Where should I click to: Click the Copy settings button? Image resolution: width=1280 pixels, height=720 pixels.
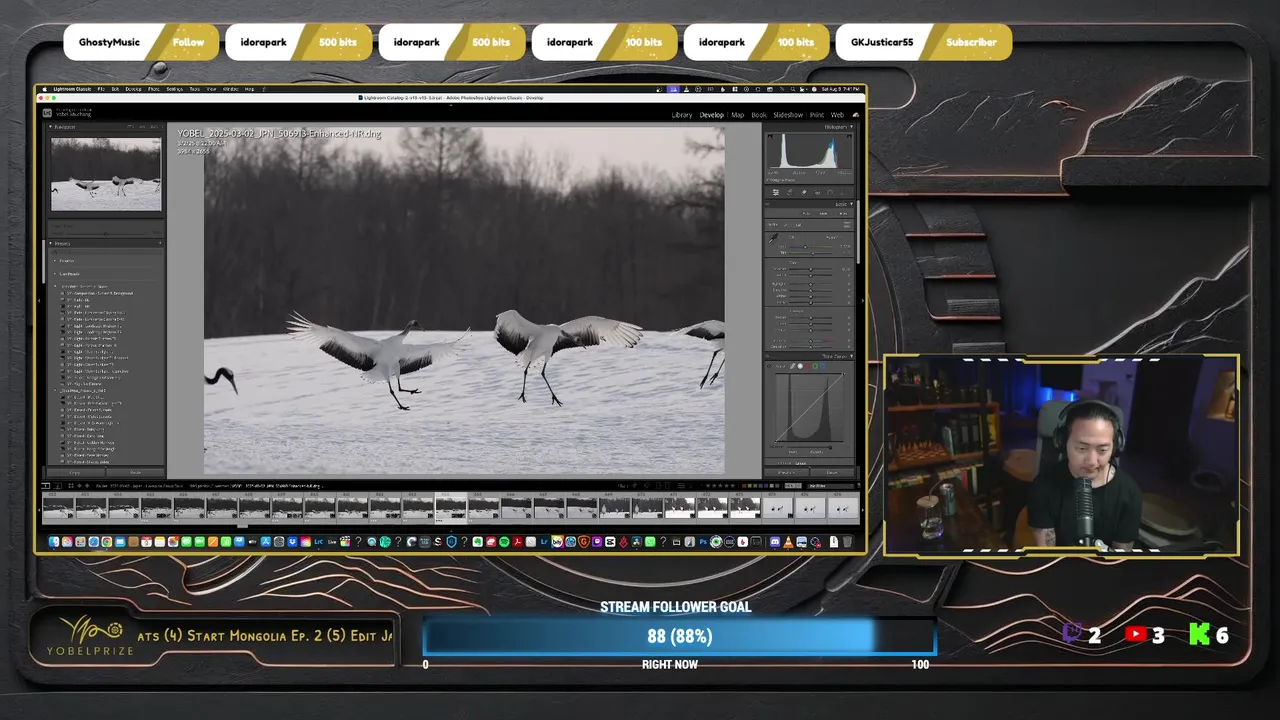[75, 472]
